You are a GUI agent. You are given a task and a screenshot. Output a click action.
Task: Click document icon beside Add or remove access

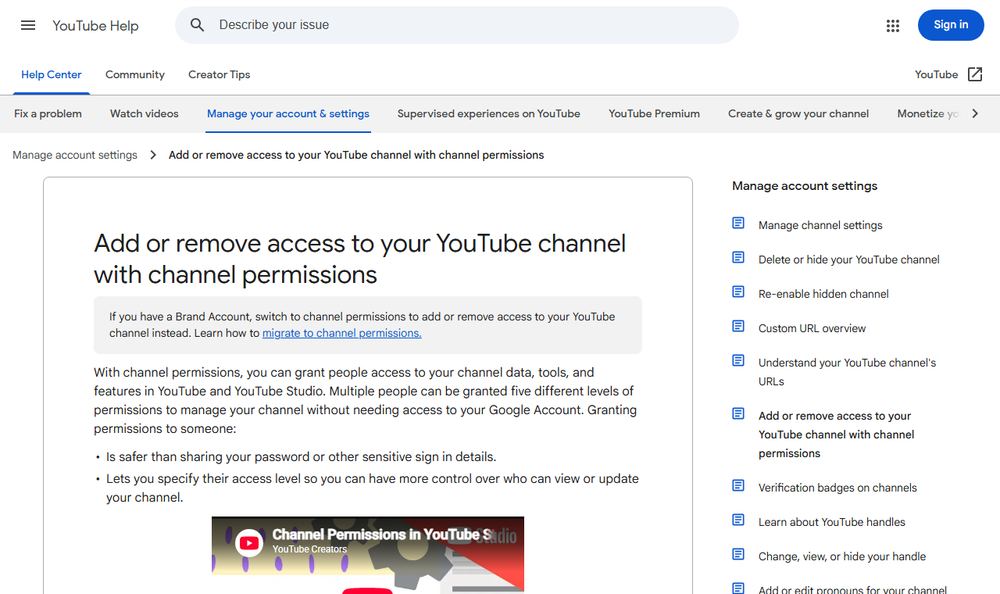pyautogui.click(x=739, y=414)
